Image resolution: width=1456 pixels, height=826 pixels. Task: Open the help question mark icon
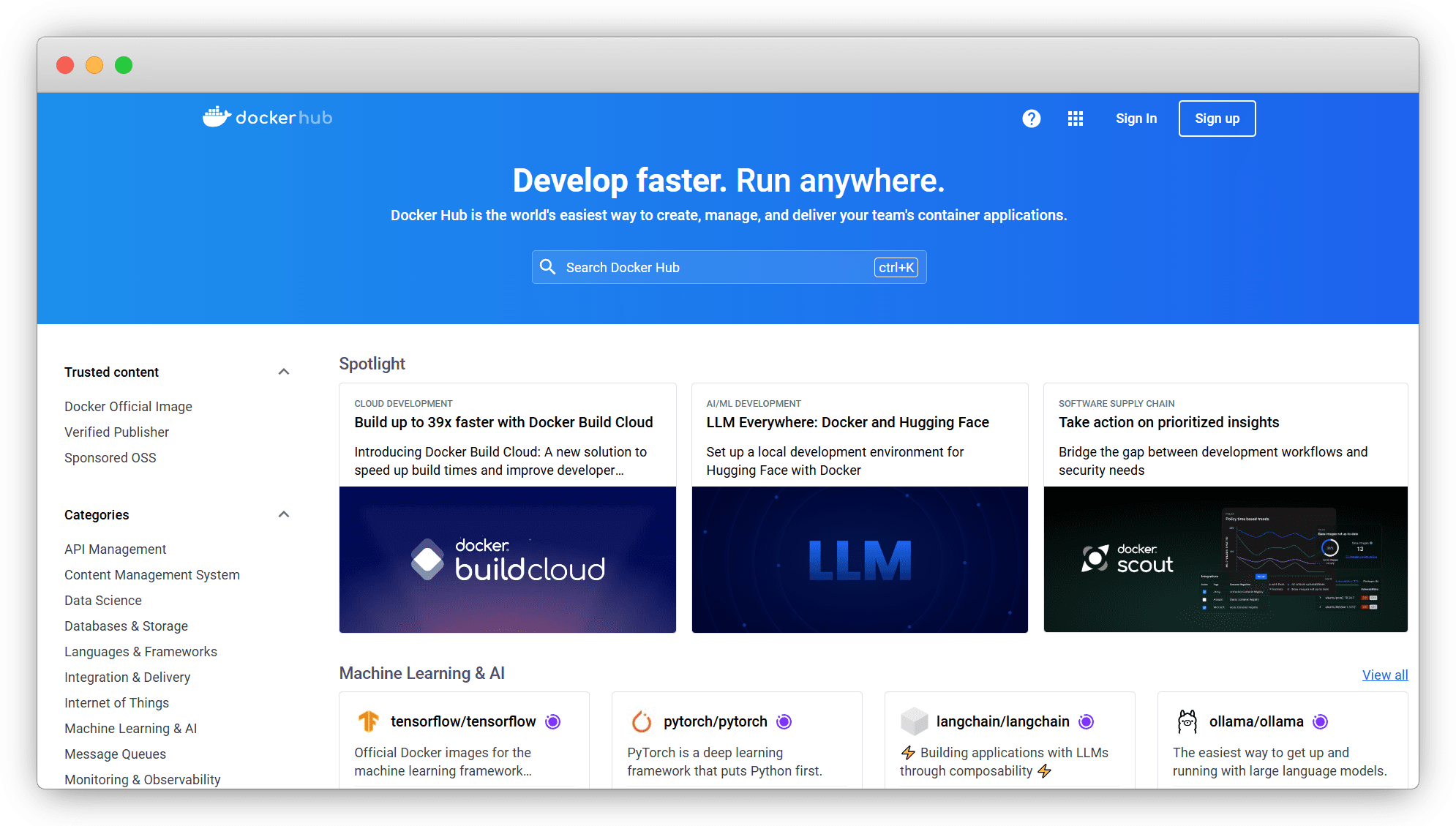coord(1031,119)
